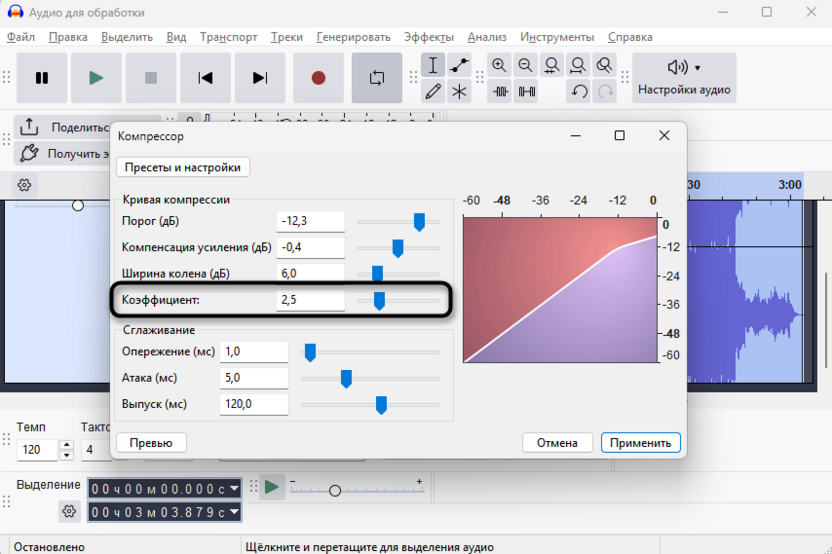Toggle the Multi-tool asterisk button

click(x=459, y=92)
